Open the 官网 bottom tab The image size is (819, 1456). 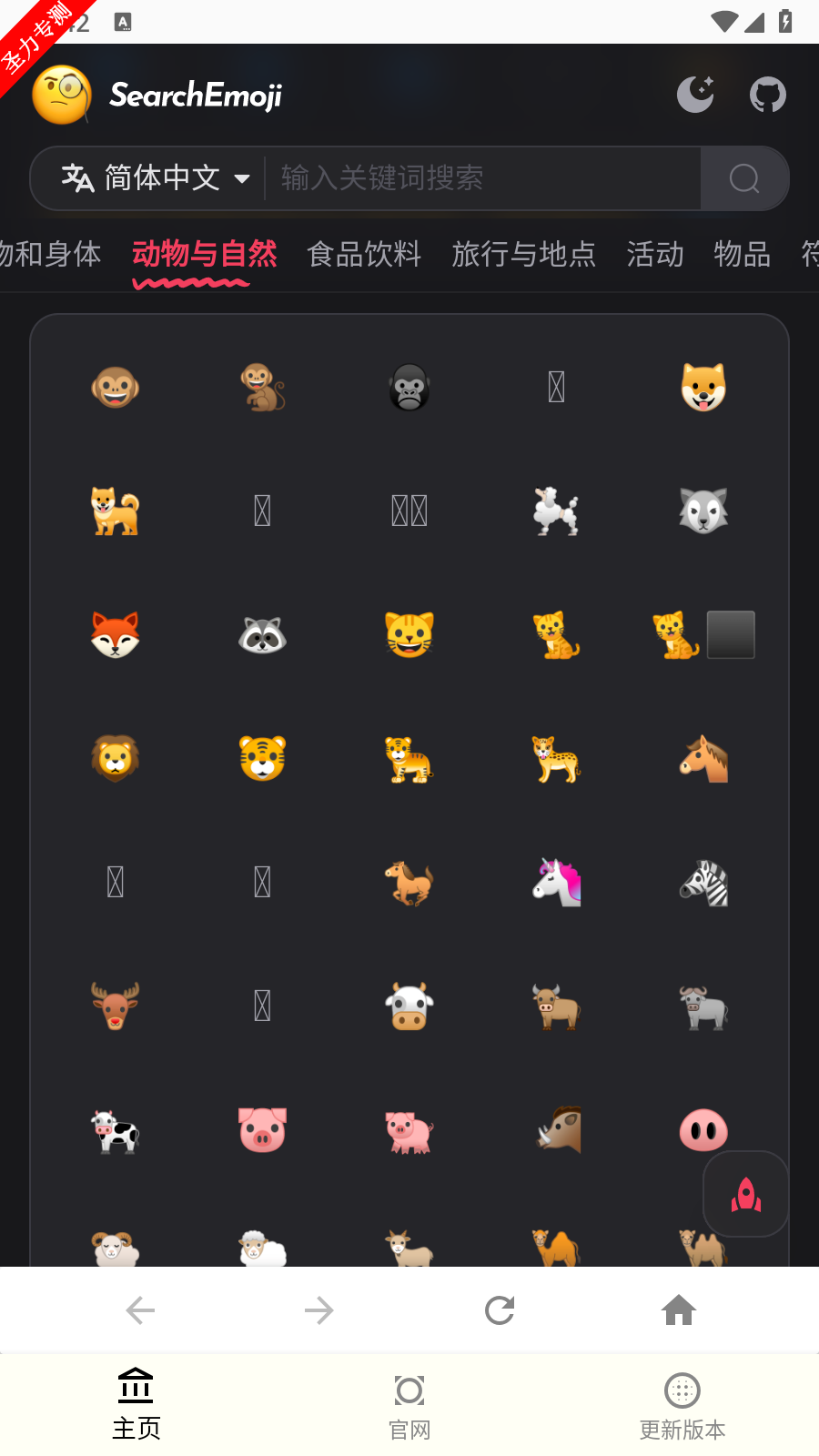click(x=409, y=1407)
